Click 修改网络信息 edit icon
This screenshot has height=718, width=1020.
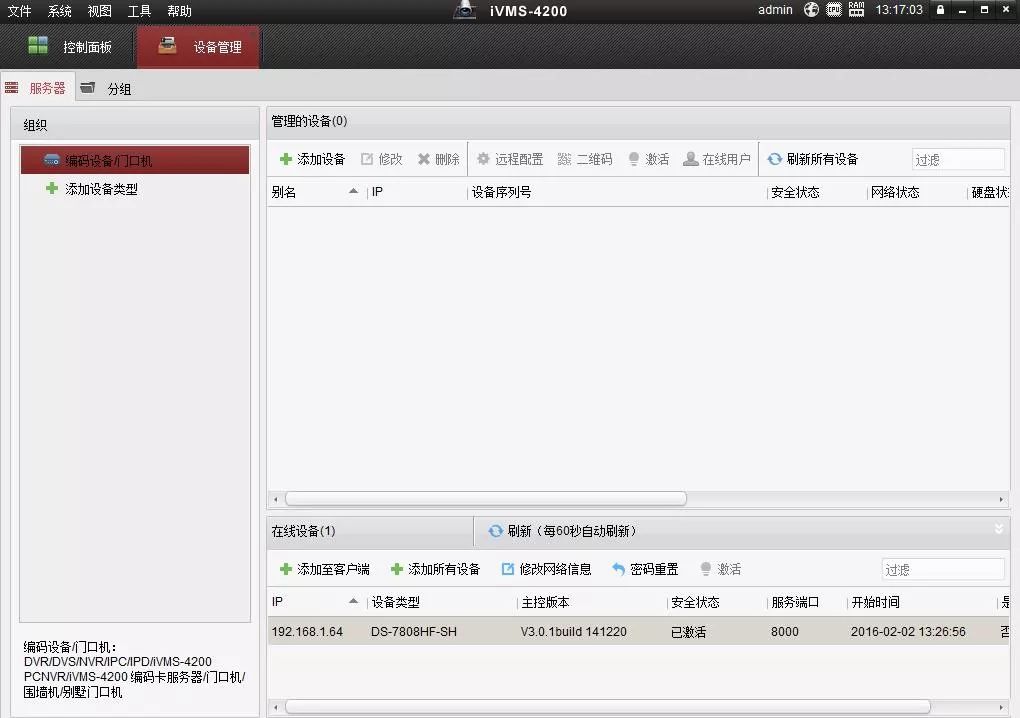[x=507, y=569]
